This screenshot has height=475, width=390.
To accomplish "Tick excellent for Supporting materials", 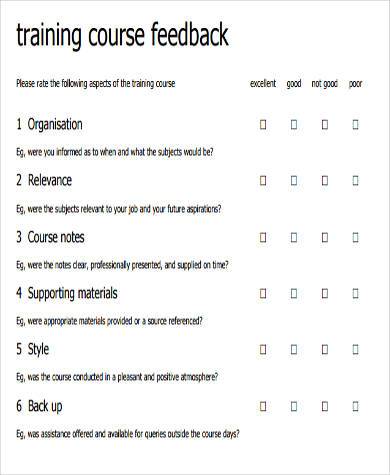I will click(x=263, y=294).
